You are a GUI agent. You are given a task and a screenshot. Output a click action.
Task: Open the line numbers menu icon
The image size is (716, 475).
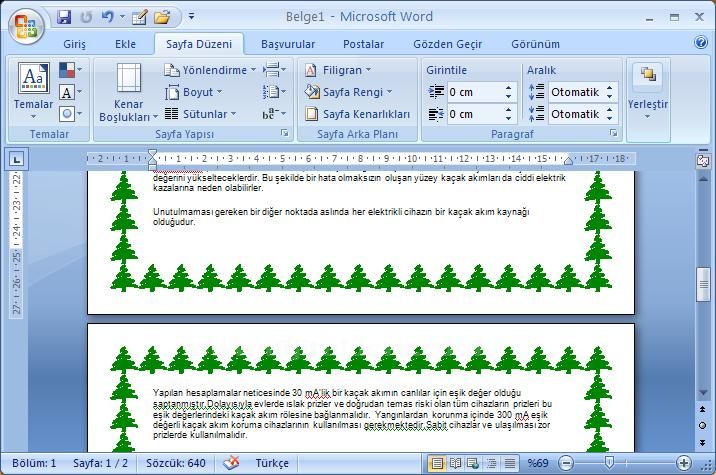point(274,92)
